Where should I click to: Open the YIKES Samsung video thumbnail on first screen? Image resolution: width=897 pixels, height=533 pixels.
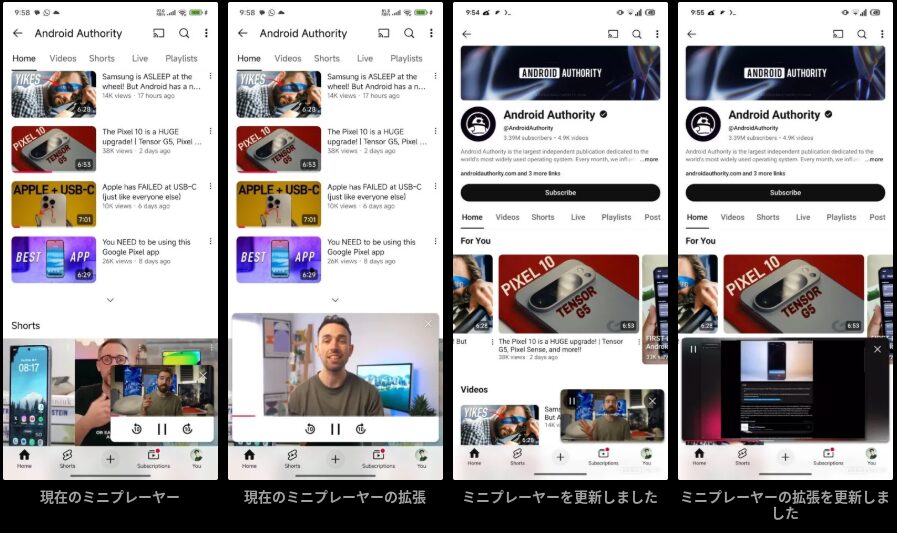point(54,94)
